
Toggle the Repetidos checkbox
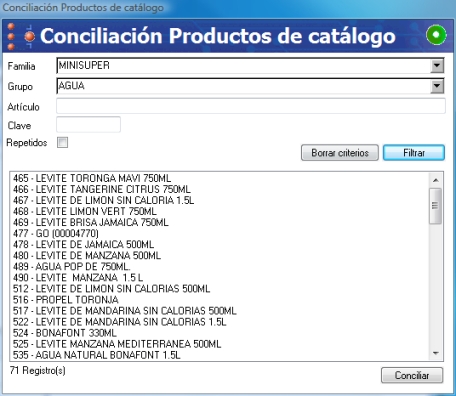(x=62, y=142)
